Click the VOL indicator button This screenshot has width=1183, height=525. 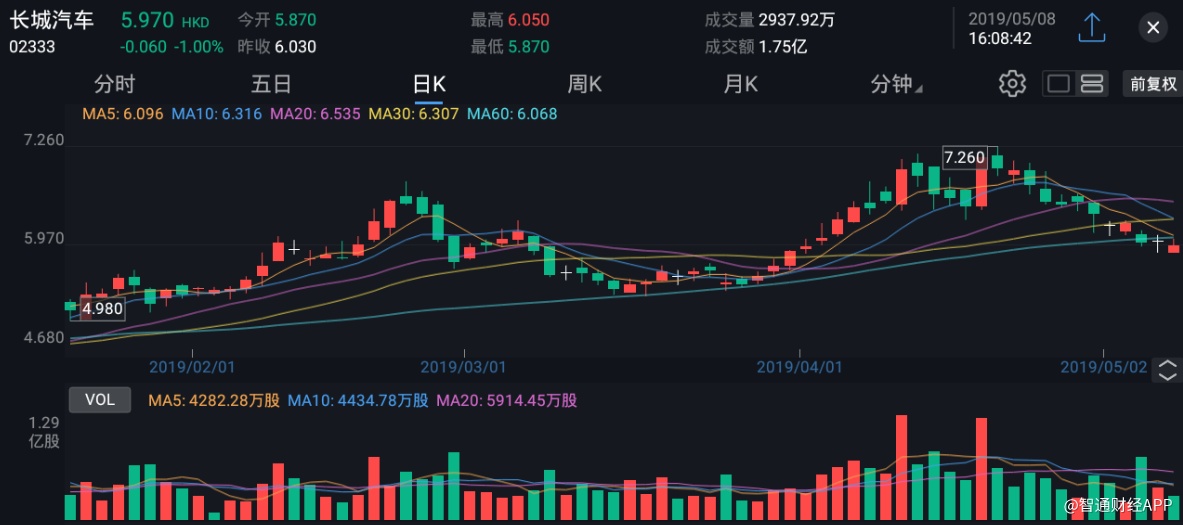[x=100, y=401]
